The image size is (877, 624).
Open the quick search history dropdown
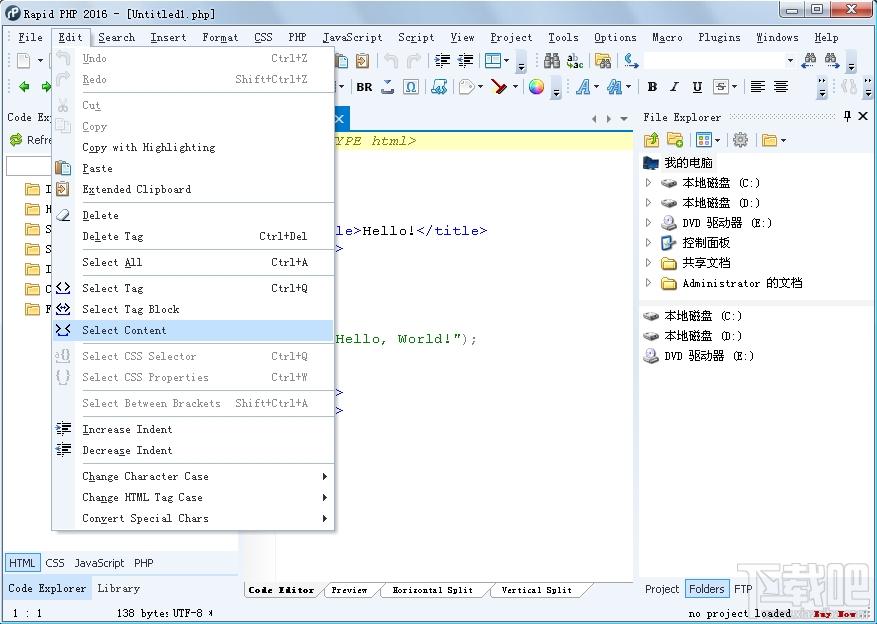coord(790,60)
